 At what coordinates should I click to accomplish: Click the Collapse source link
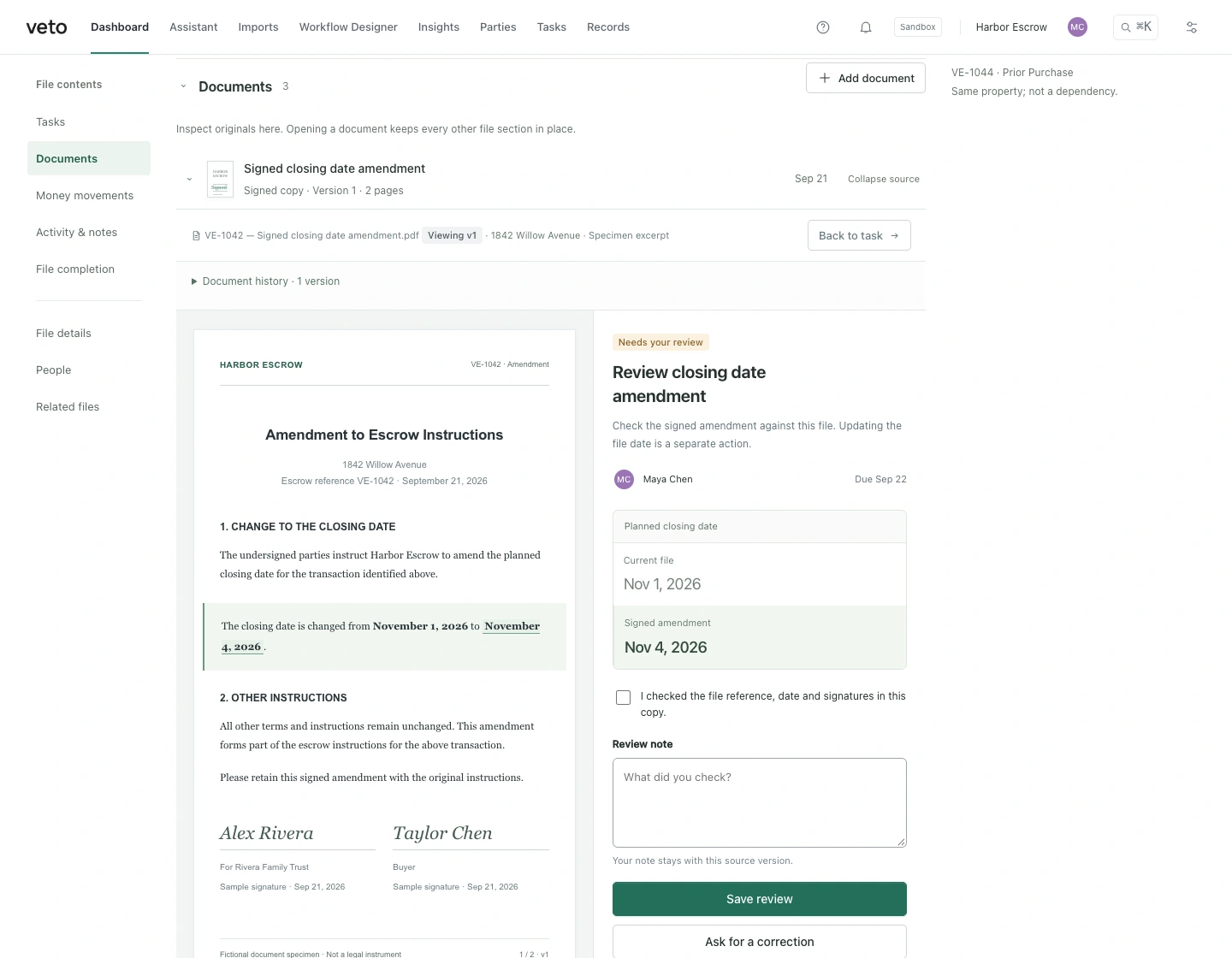884,180
